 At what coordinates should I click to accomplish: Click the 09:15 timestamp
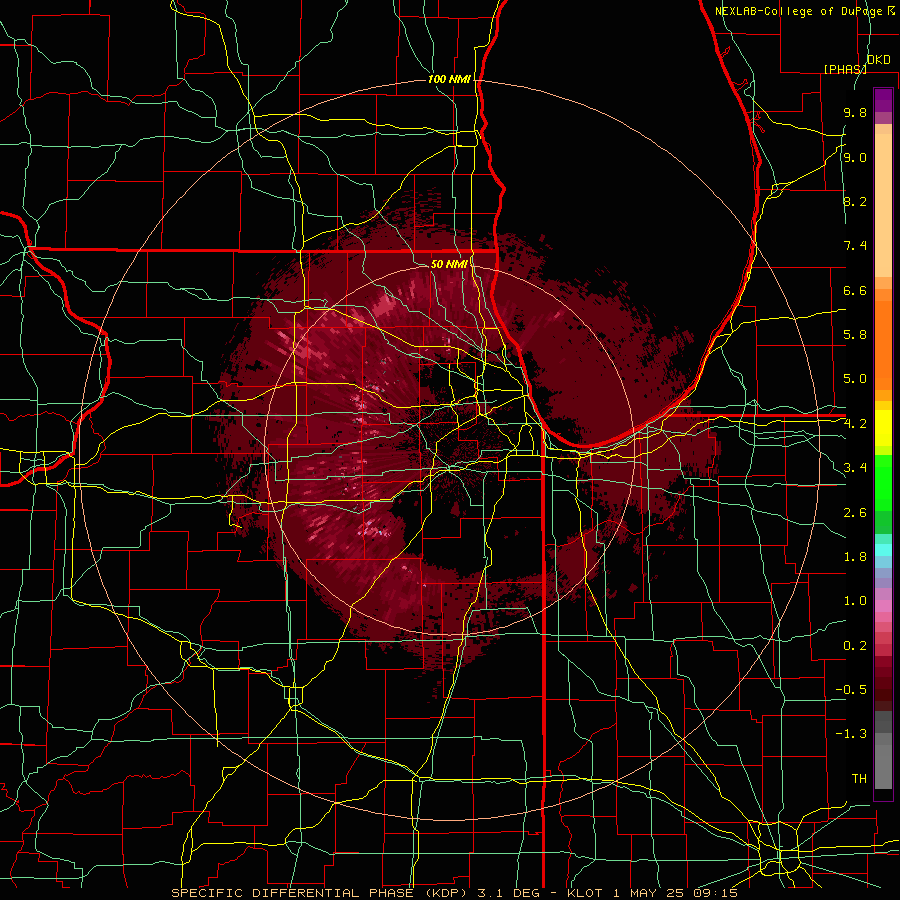click(716, 893)
